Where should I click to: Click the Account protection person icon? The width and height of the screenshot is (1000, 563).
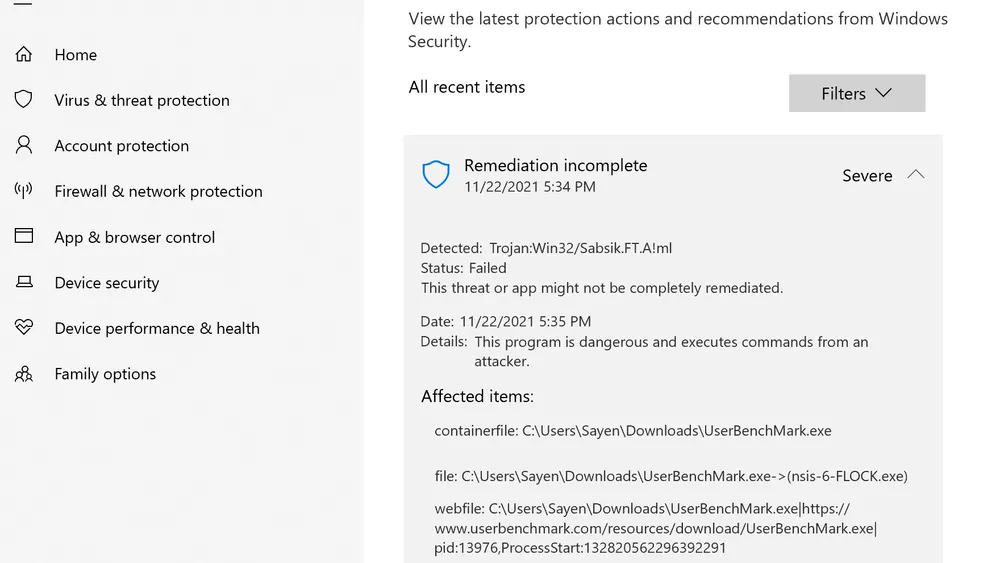coord(23,145)
